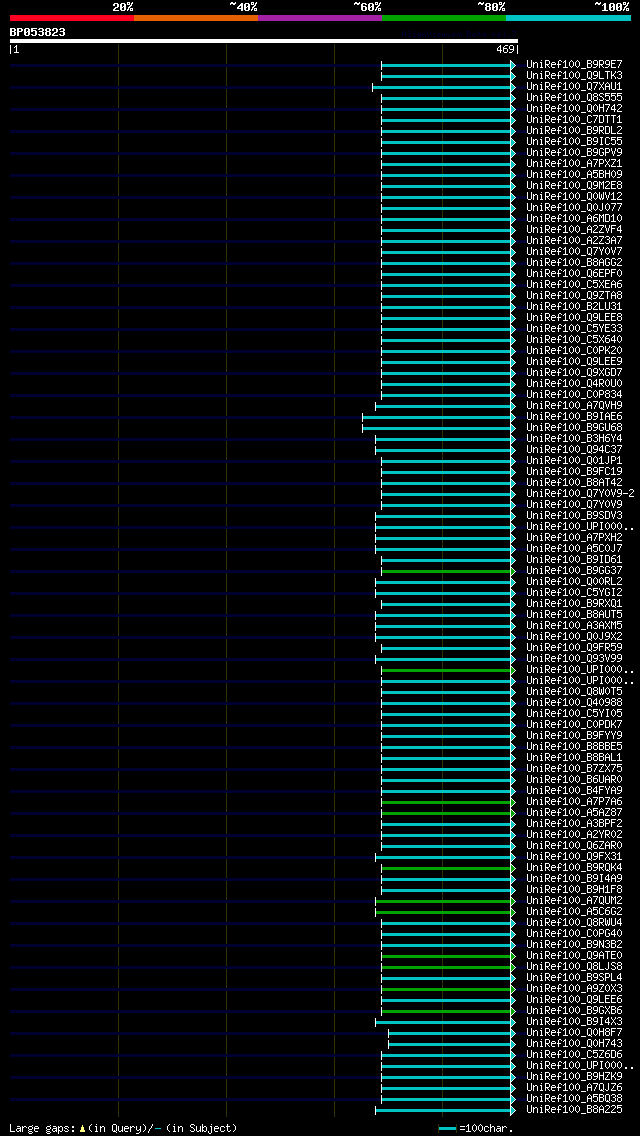The height and width of the screenshot is (1136, 640).
Task: Select the UniRef100_B9IC55 label
Action: 574,141
